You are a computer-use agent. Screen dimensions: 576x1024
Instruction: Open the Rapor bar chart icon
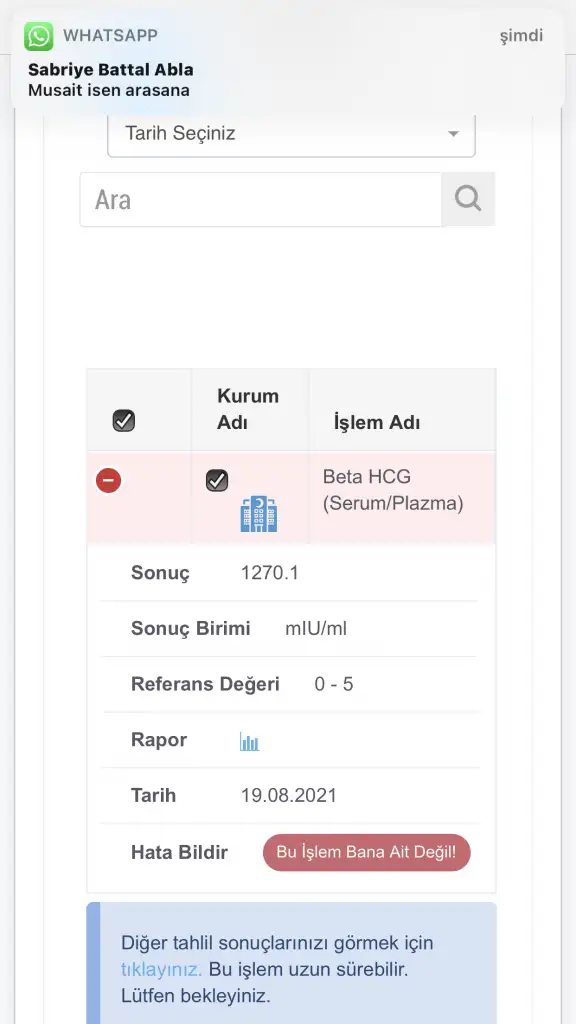coord(249,741)
